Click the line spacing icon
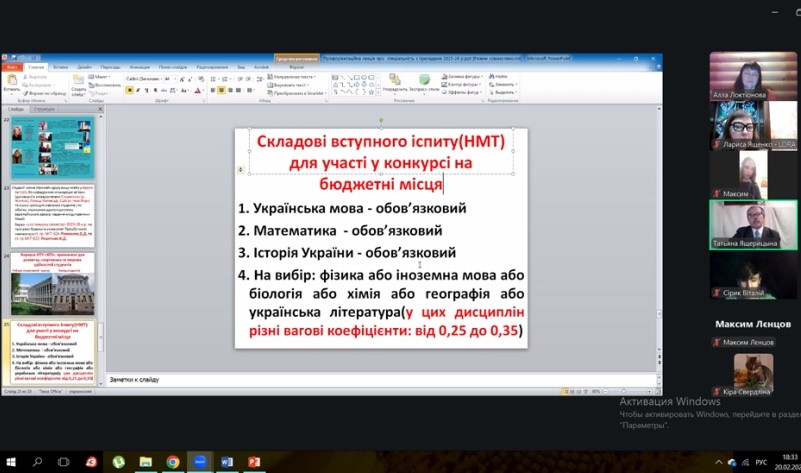The height and width of the screenshot is (473, 801). pos(260,79)
